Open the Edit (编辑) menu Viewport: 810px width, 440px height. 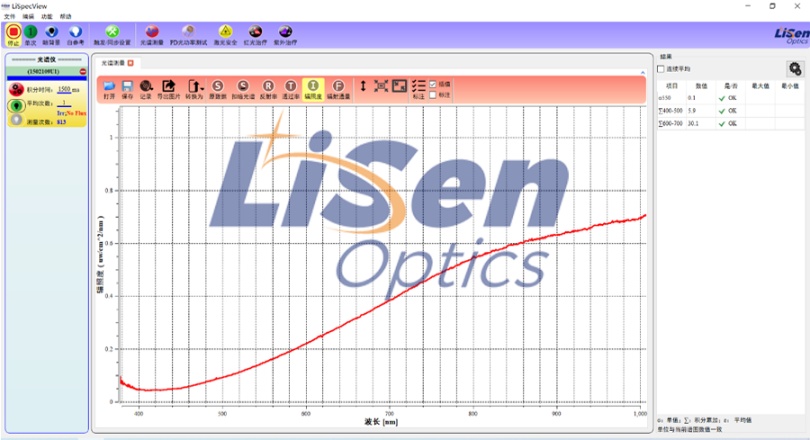coord(28,17)
